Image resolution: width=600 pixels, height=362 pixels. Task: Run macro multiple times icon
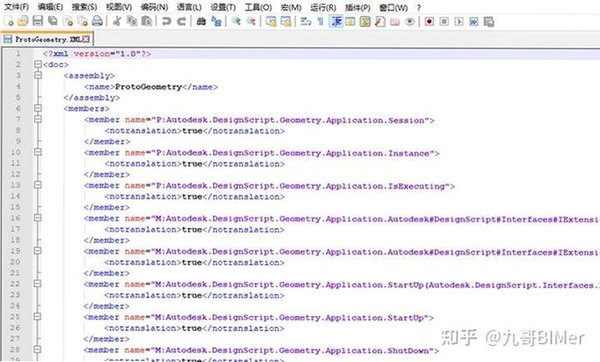(x=474, y=21)
